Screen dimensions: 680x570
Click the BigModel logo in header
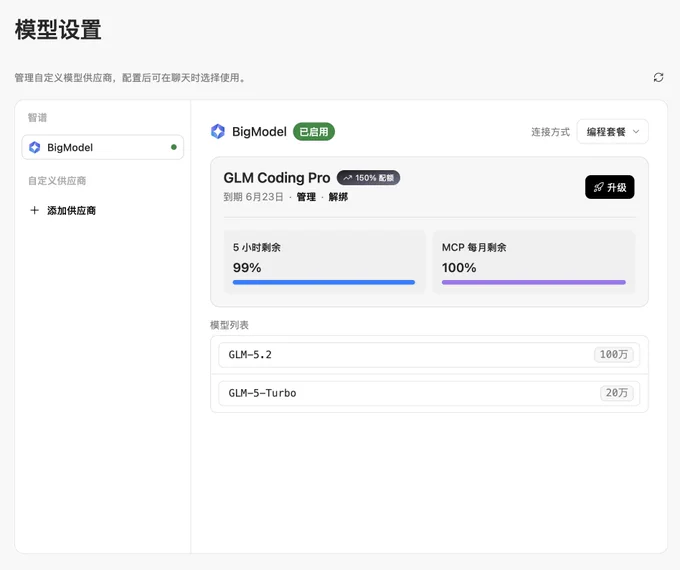coord(218,131)
